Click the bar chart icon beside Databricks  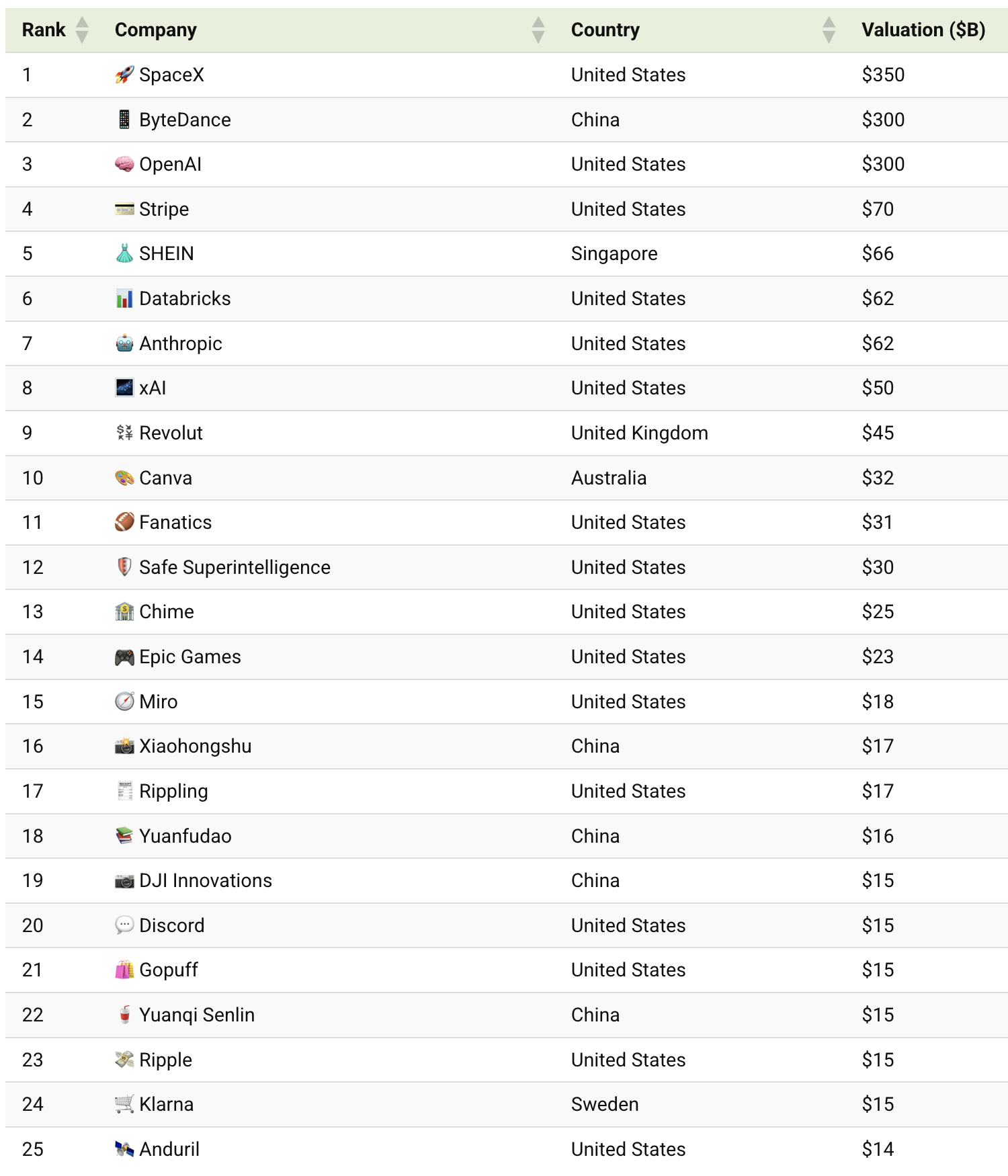pyautogui.click(x=124, y=298)
